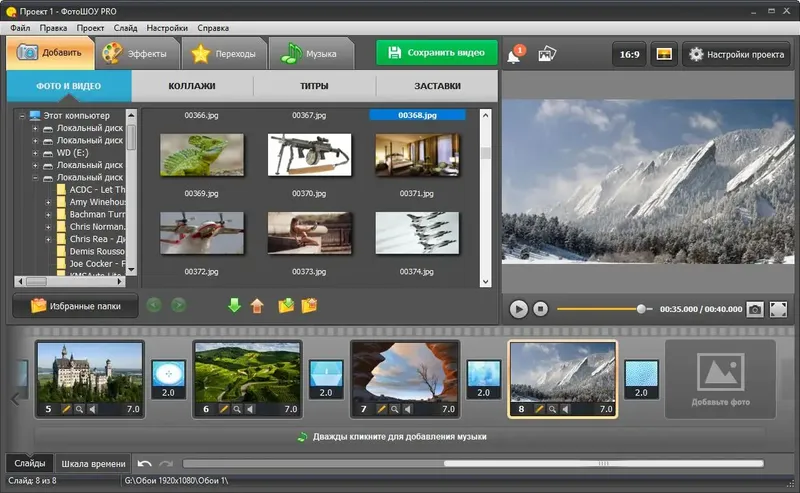Viewport: 800px width, 493px height.
Task: Open the Проект menu
Action: pos(90,28)
